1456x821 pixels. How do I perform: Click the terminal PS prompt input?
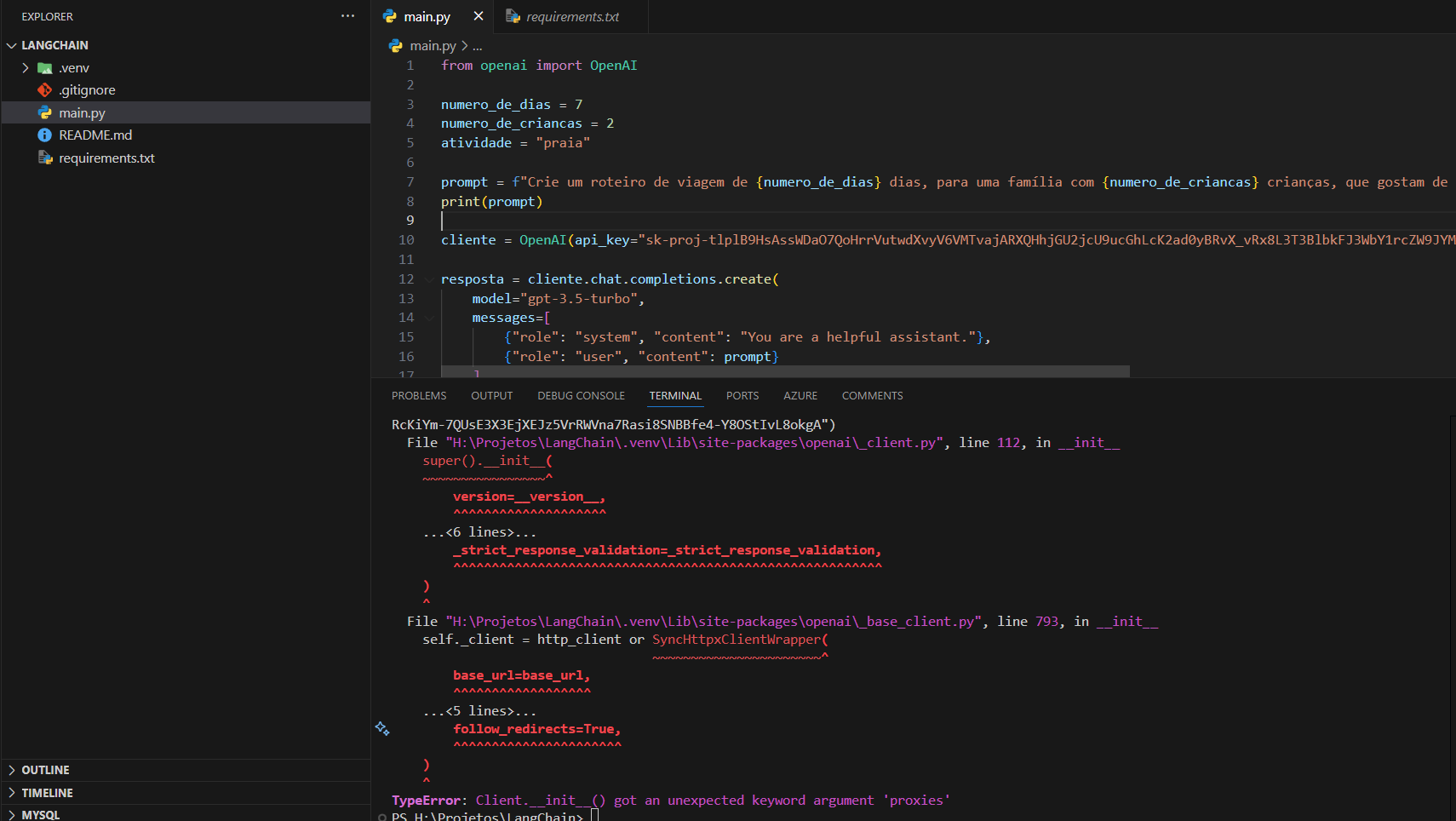tap(595, 816)
